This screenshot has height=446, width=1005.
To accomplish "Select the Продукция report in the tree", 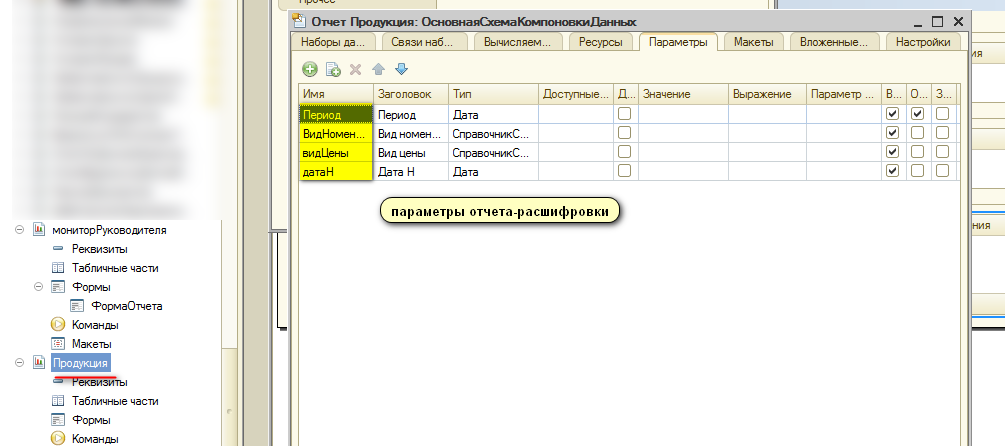I will coord(81,362).
